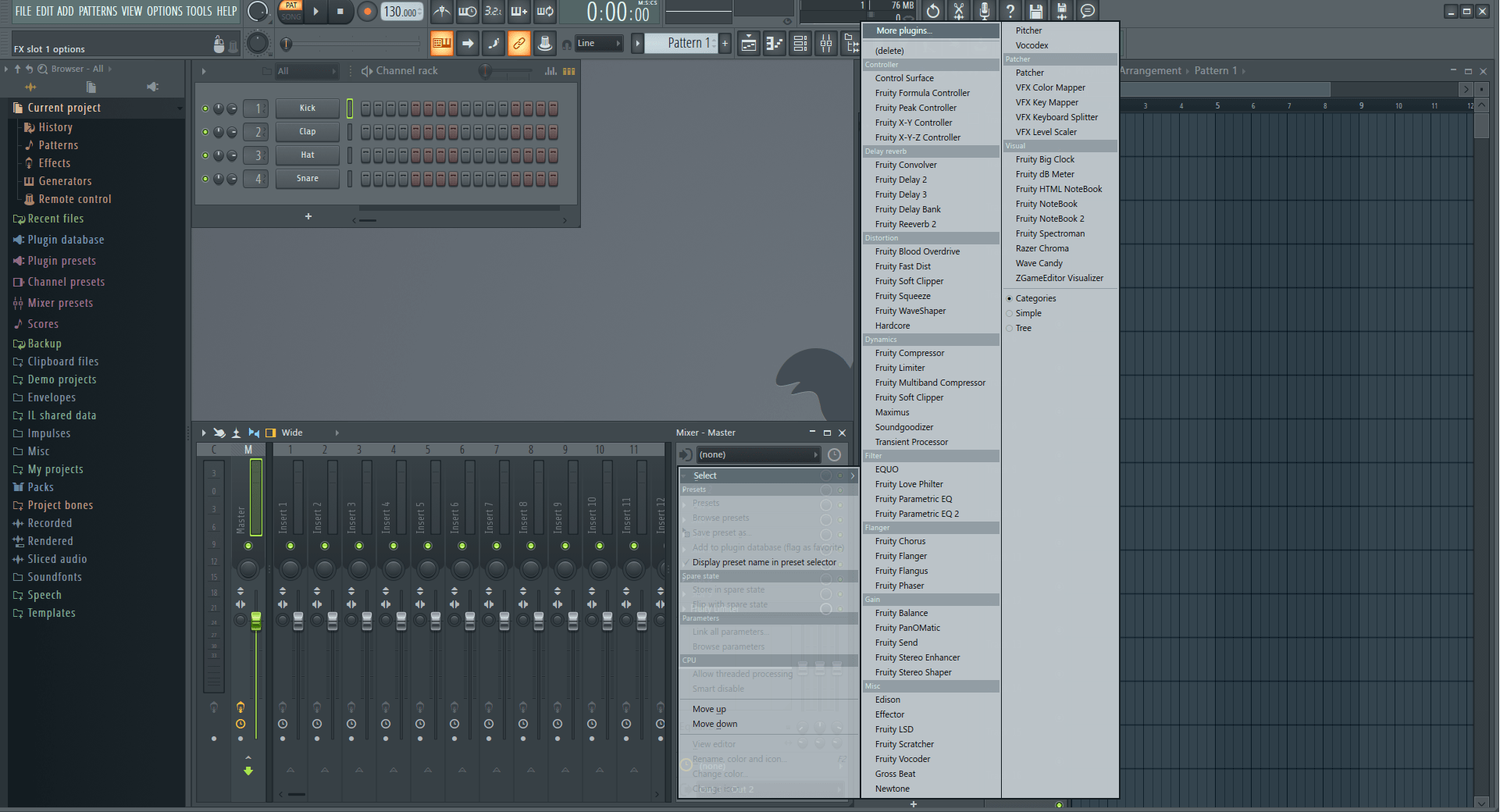Mute the Insert 1 mixer track LED
The image size is (1500, 812).
[x=290, y=546]
